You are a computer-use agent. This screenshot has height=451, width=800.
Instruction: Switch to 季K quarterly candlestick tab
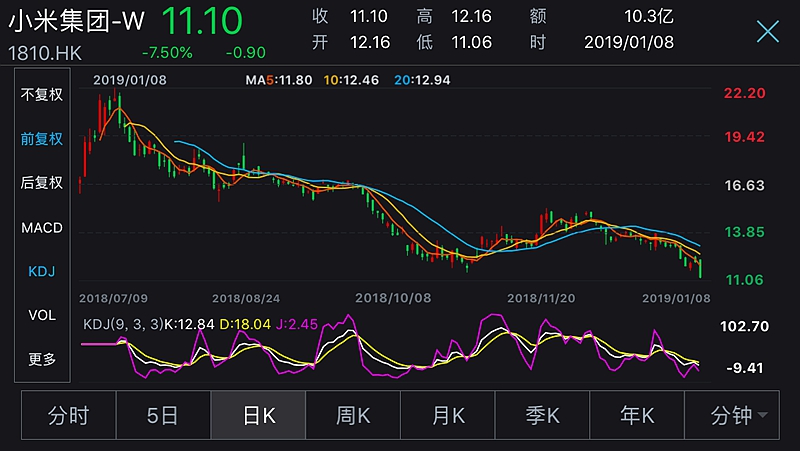tap(542, 415)
